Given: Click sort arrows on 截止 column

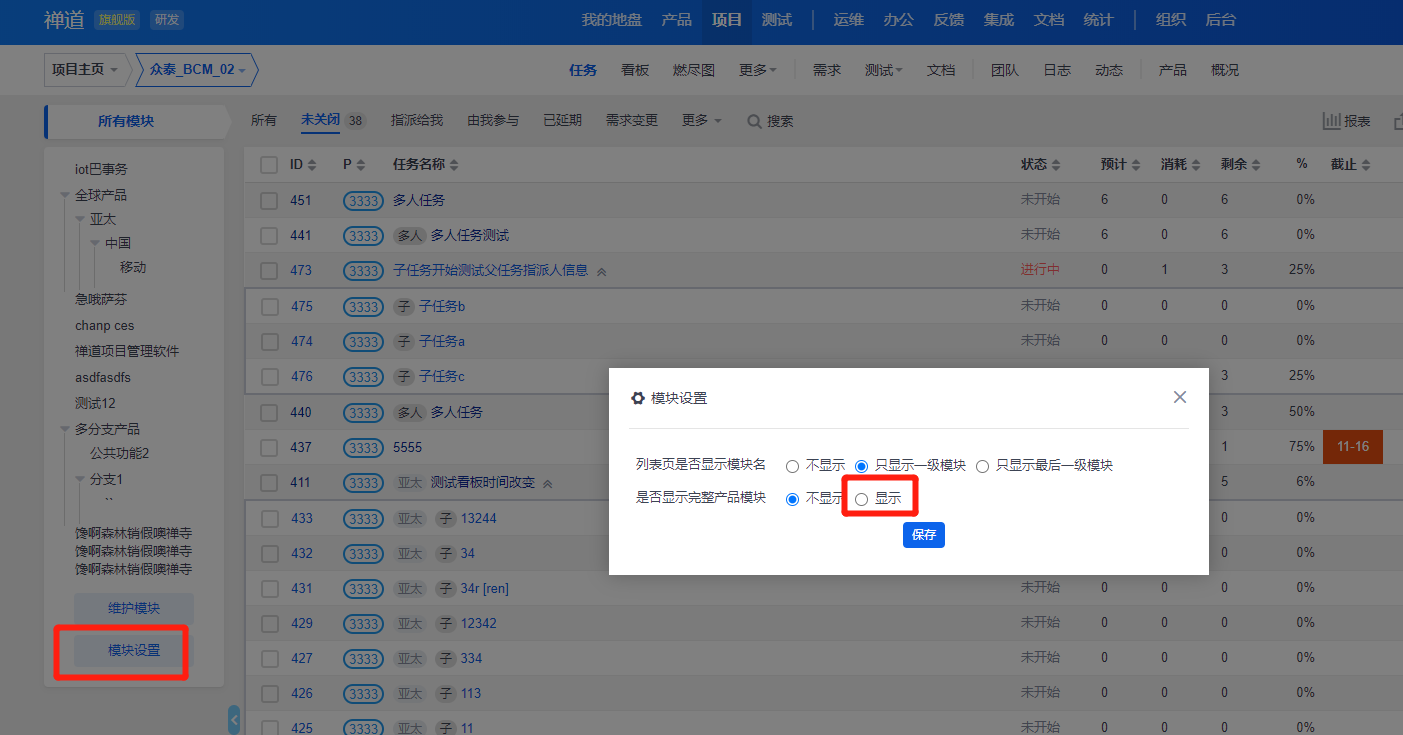Looking at the screenshot, I should [x=1366, y=165].
